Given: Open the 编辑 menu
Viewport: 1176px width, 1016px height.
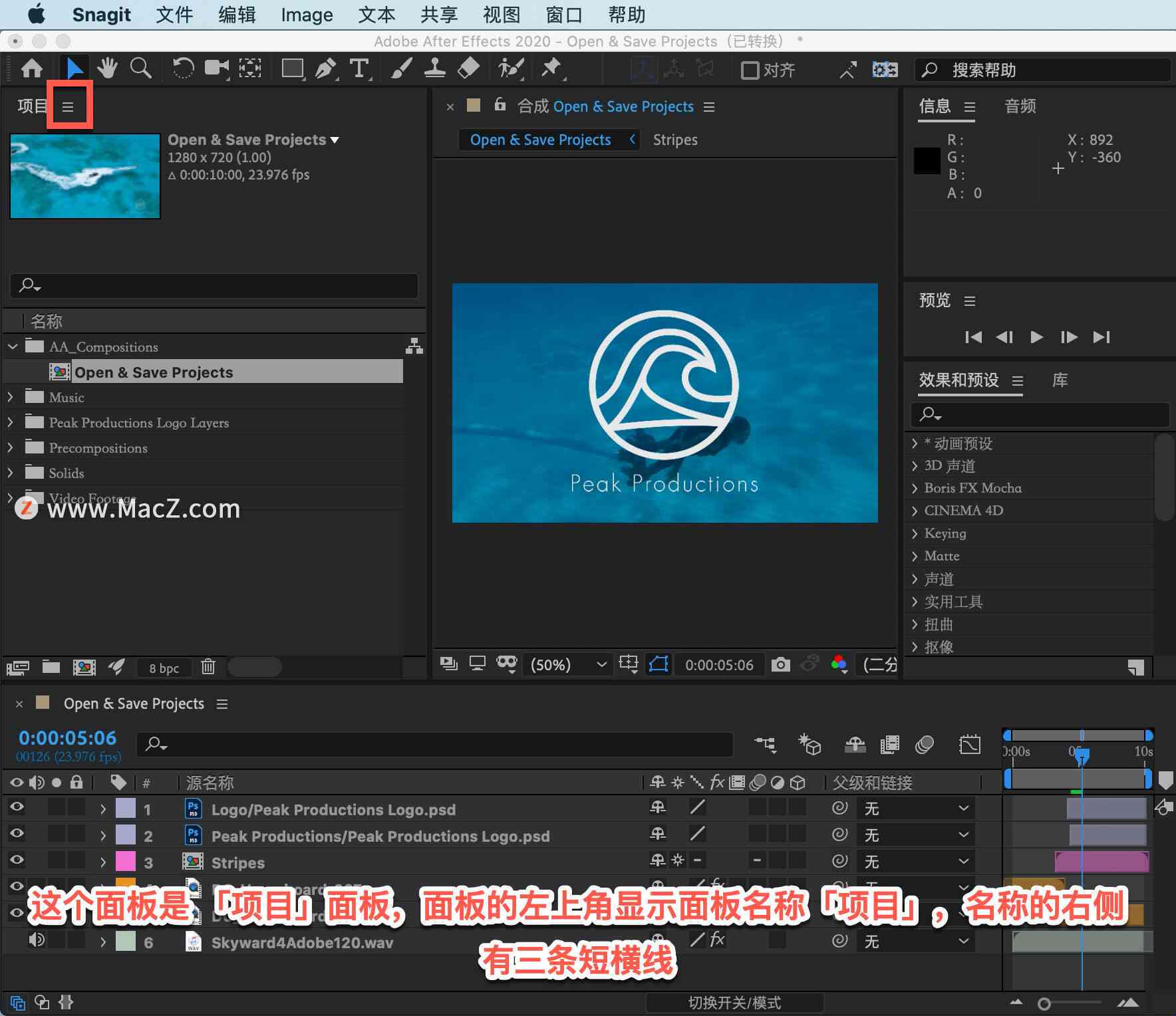Looking at the screenshot, I should [x=237, y=15].
